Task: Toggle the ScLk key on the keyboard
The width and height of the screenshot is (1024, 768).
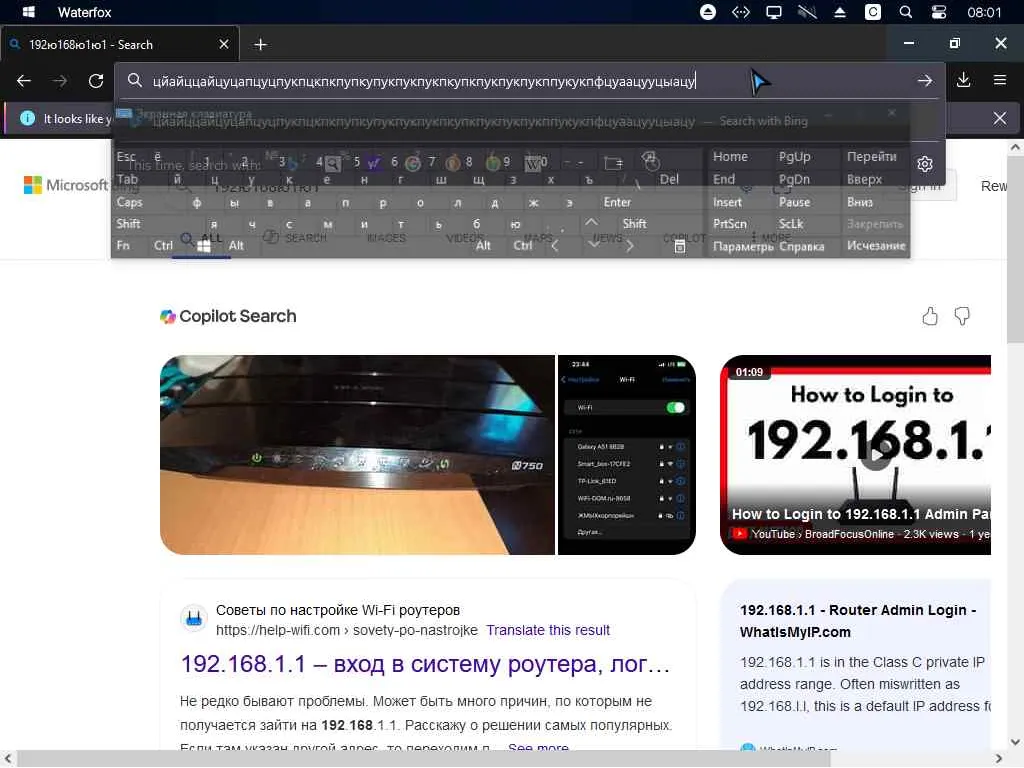Action: click(791, 223)
